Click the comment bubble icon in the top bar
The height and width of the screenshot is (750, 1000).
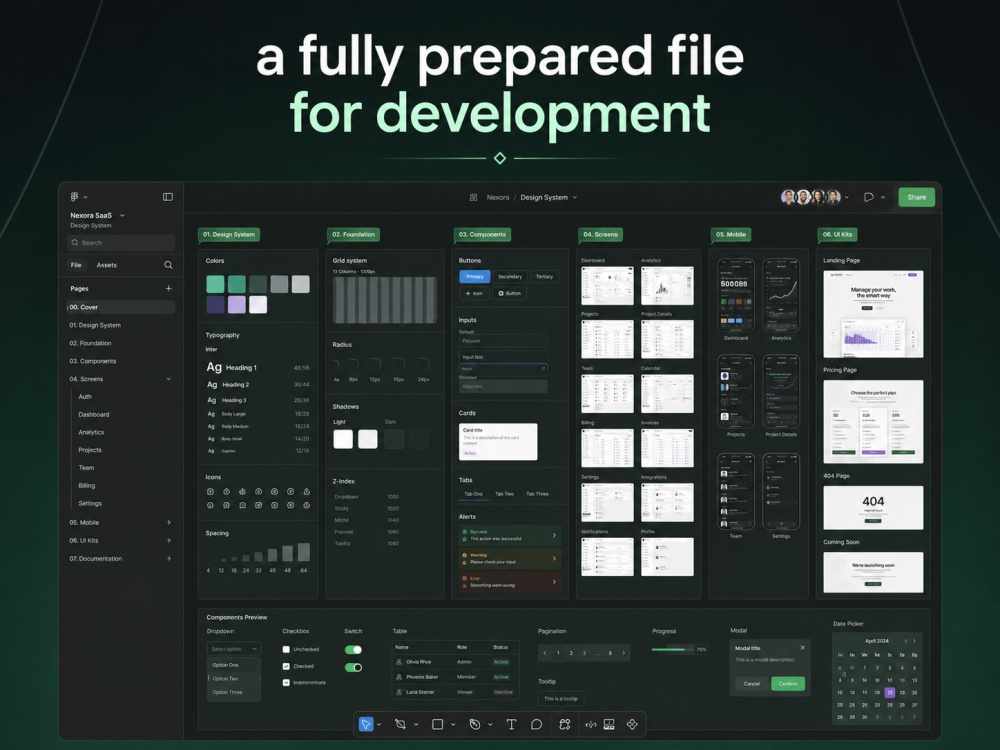(x=869, y=197)
